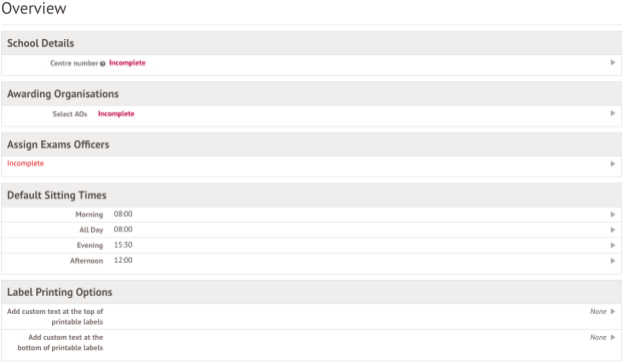
Task: Click arrow on Morning sitting time row
Action: (613, 214)
